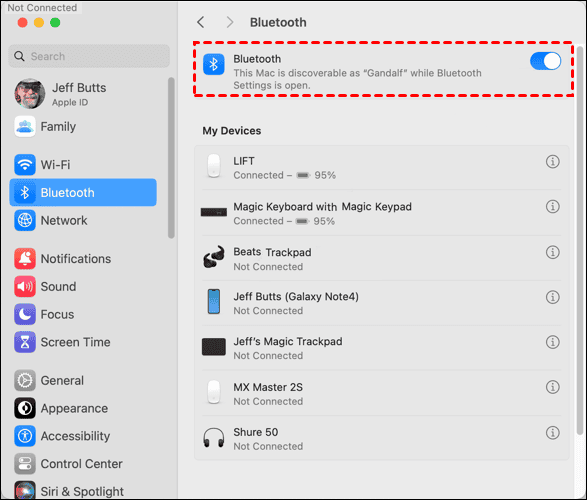Click info icon for Magic Keyboard
Viewport: 587px width, 500px height.
(552, 207)
